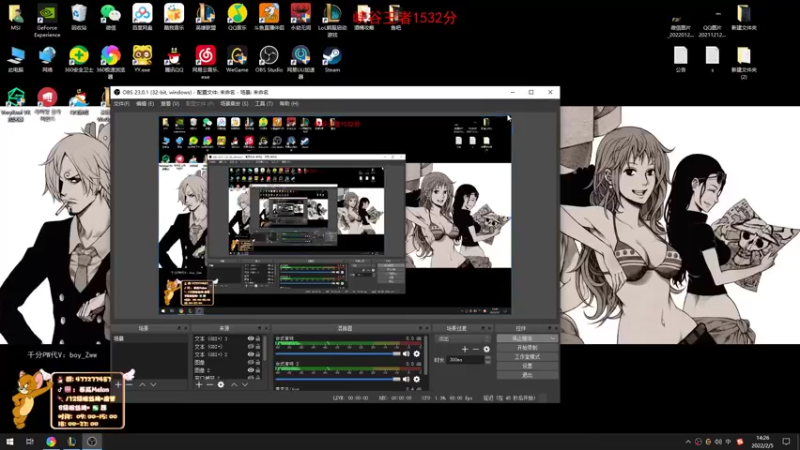Viewport: 800px width, 450px height.
Task: Click 退出 exit button in Controls
Action: pos(527,375)
